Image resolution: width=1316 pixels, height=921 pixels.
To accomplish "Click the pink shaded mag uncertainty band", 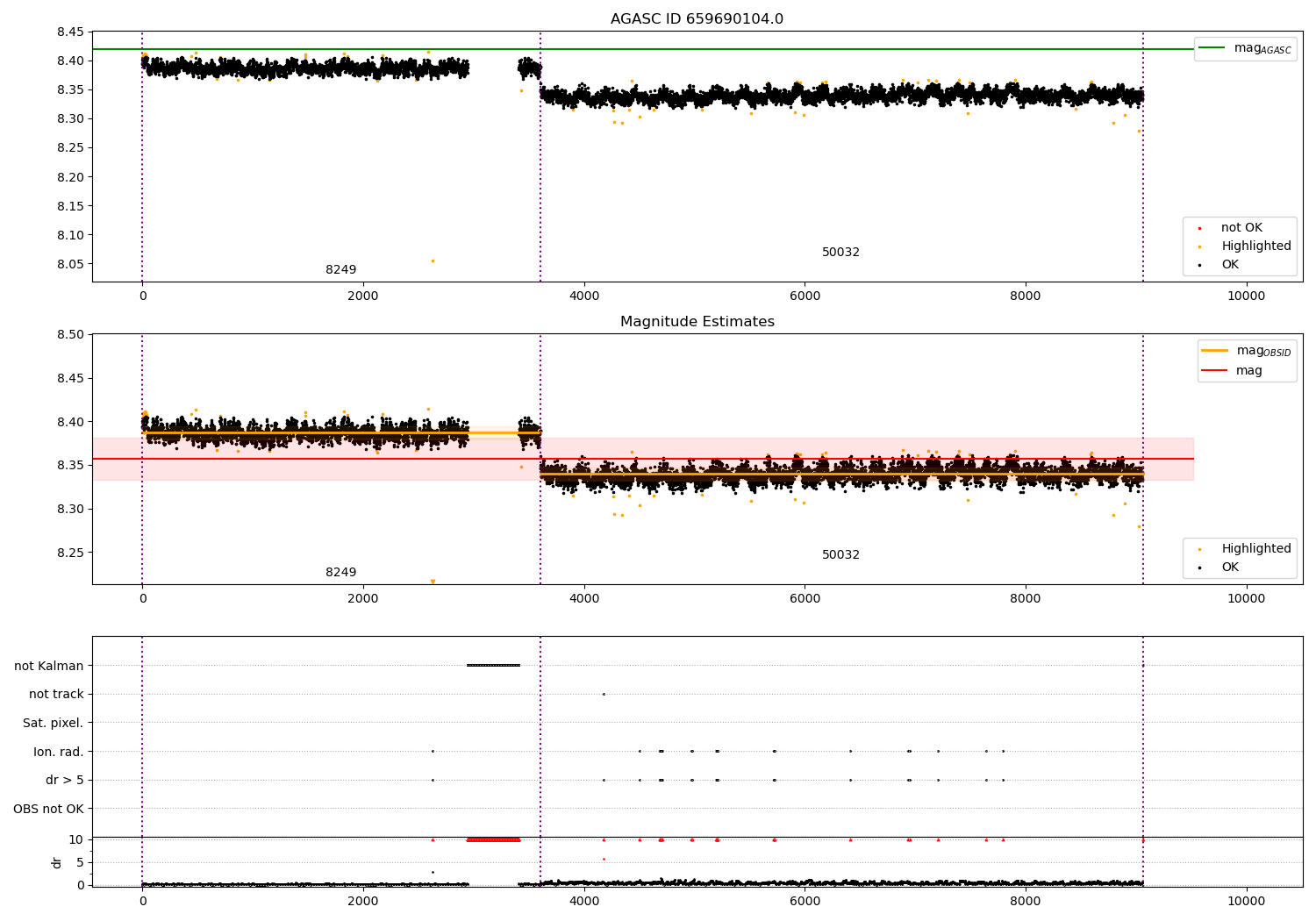I will 643,459.
